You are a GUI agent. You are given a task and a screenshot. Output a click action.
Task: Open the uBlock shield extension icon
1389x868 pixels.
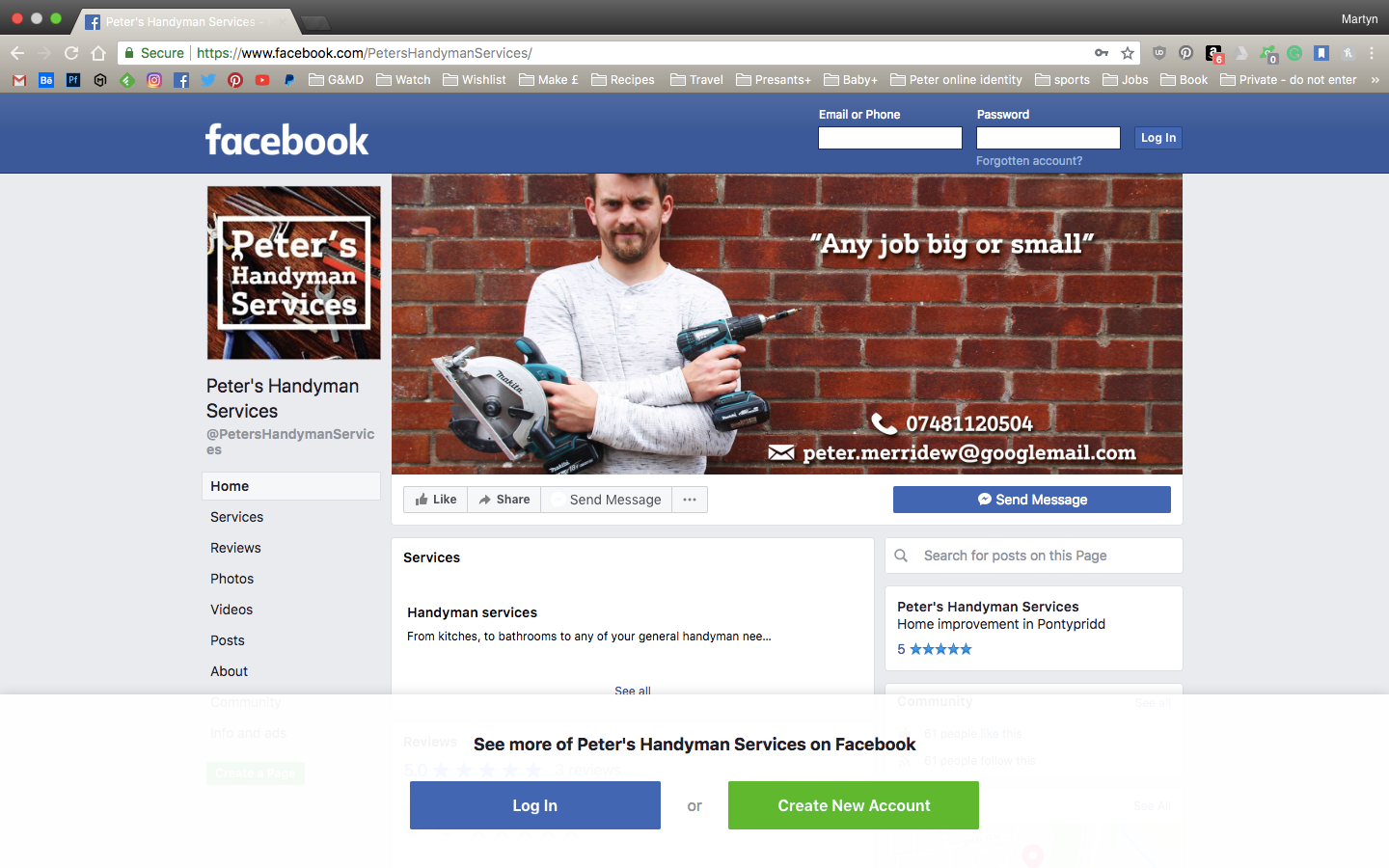1159,53
